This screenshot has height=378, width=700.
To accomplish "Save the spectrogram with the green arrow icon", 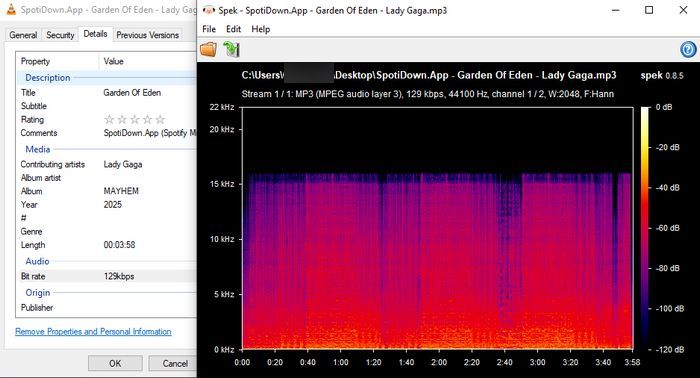I will 232,49.
